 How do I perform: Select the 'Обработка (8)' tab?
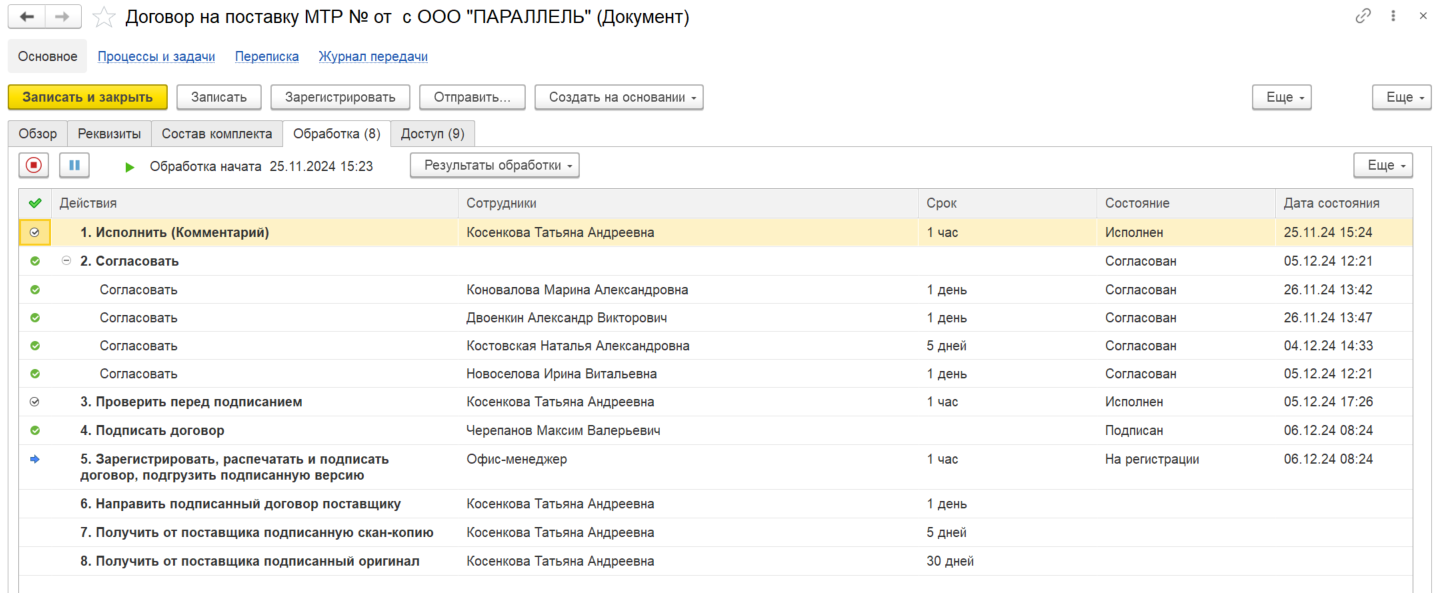(337, 134)
